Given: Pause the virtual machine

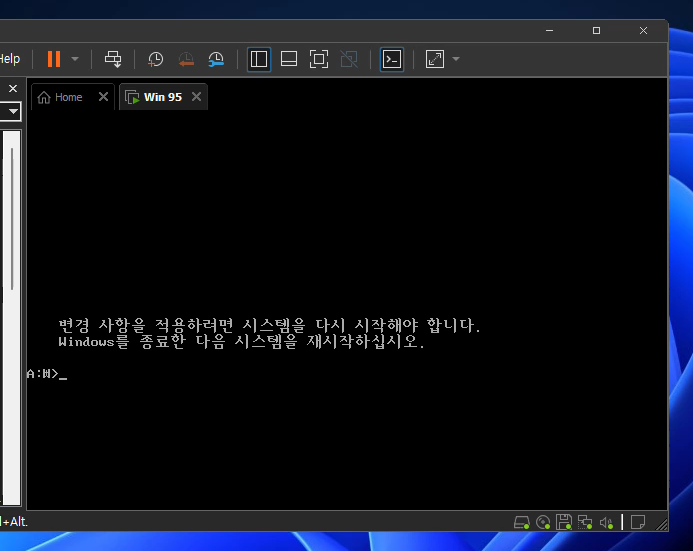Looking at the screenshot, I should (53, 59).
